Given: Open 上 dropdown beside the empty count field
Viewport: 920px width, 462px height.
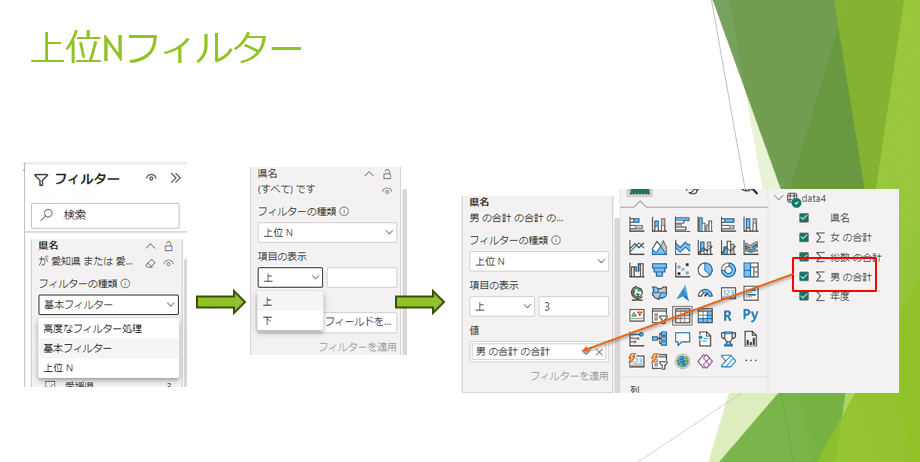Looking at the screenshot, I should [290, 277].
